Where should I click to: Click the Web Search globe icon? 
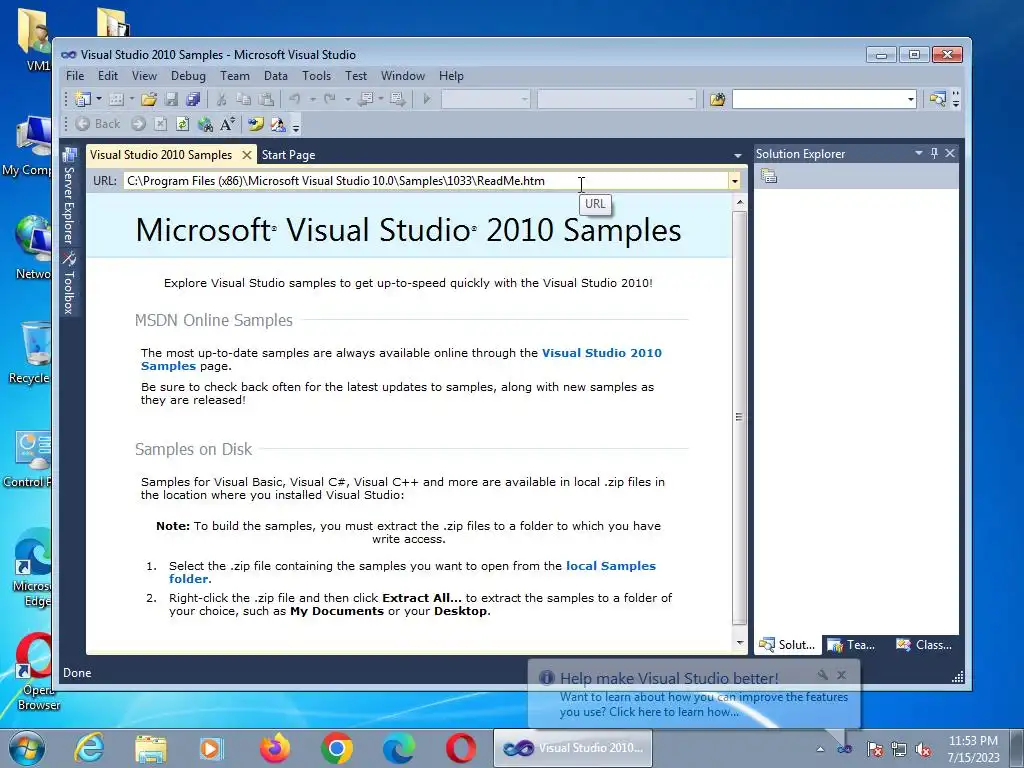205,124
